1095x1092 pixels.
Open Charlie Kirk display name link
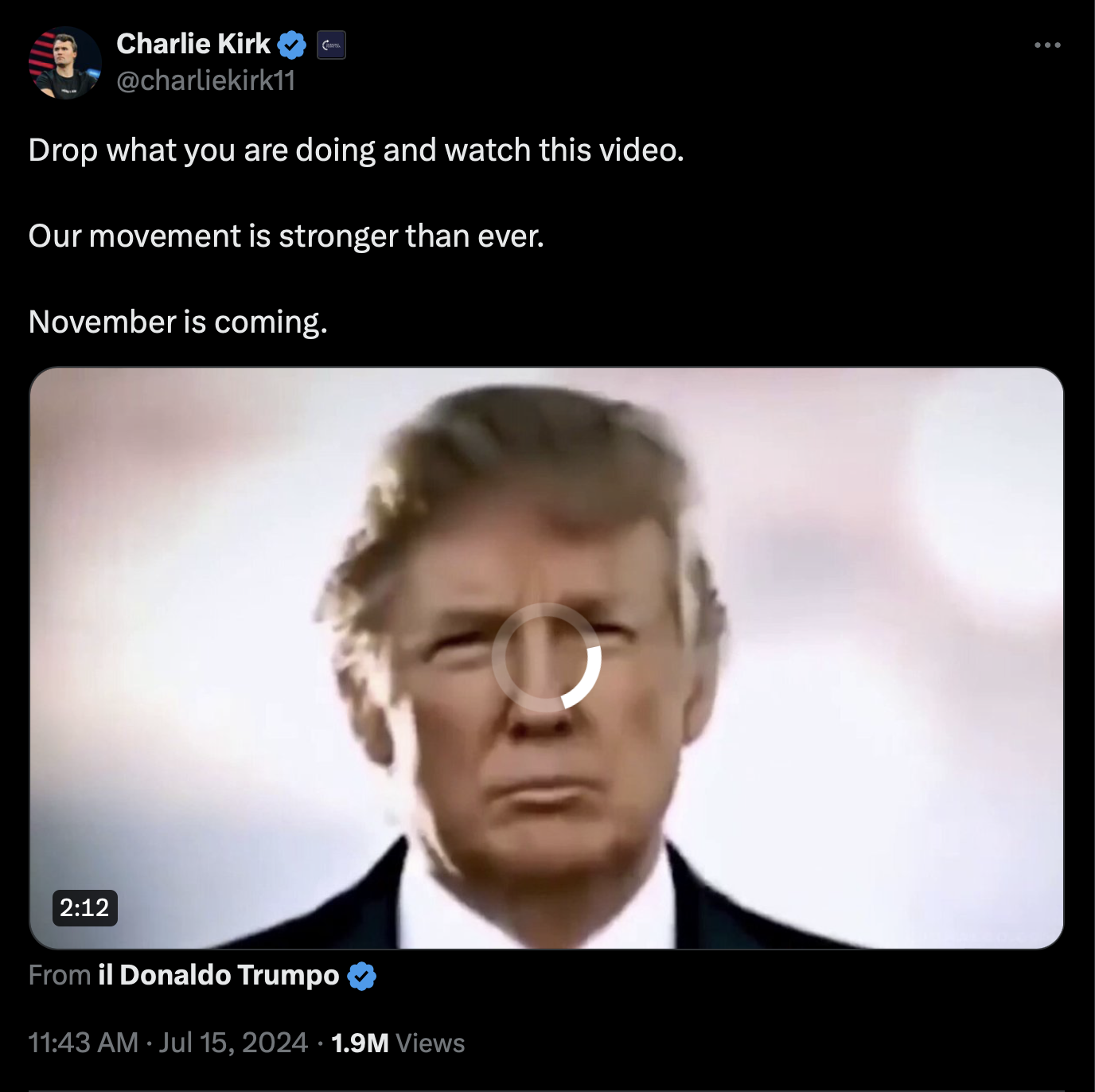(x=193, y=45)
